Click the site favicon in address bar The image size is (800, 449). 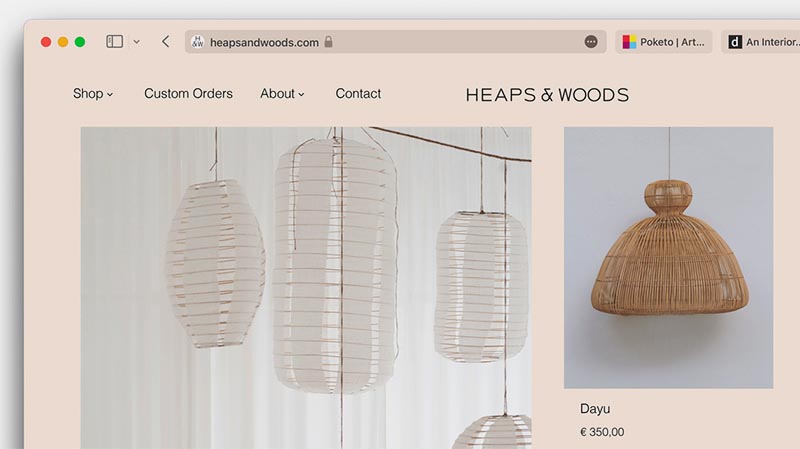click(197, 42)
